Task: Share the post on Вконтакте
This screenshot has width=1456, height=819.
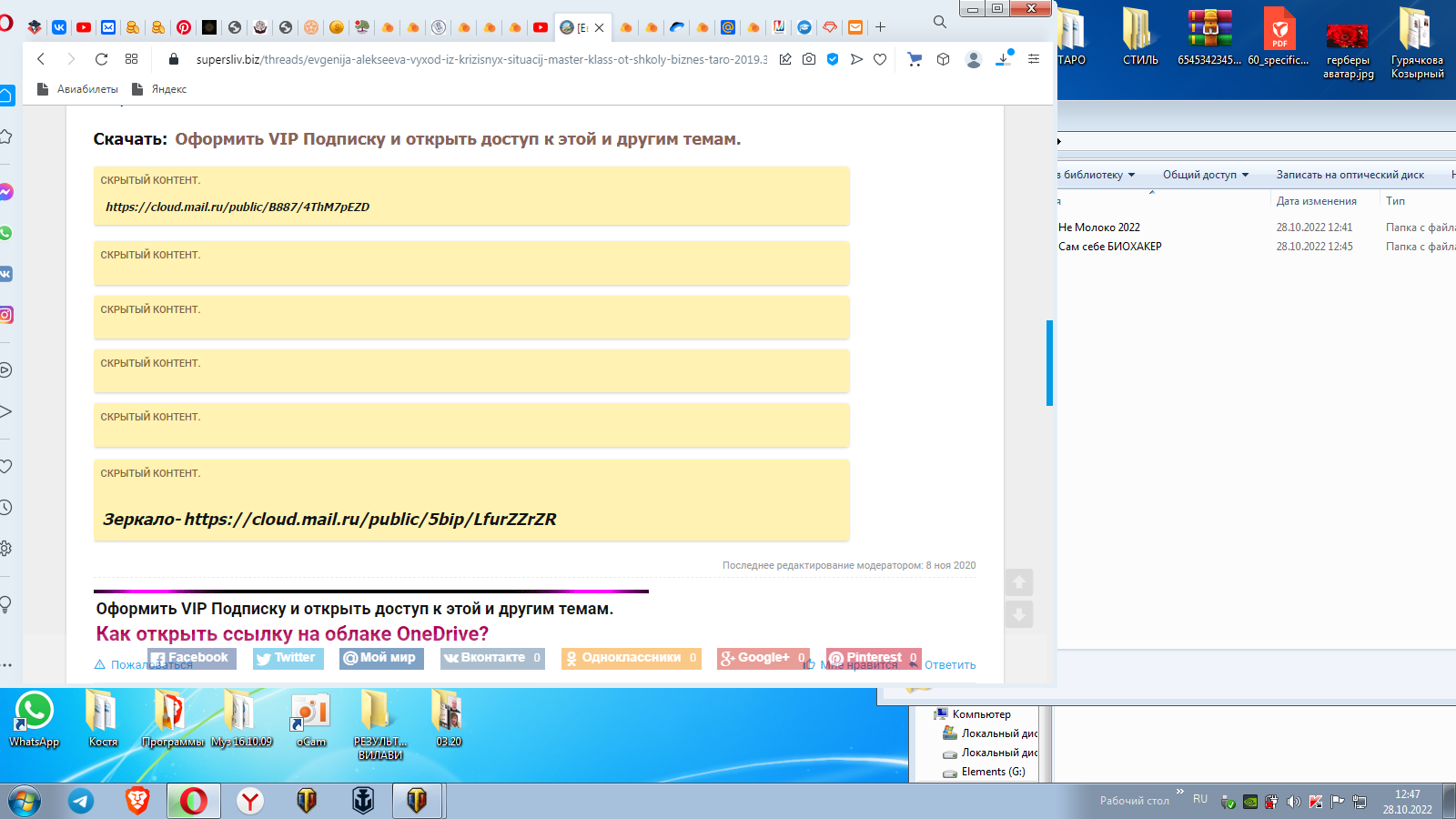Action: 492,658
